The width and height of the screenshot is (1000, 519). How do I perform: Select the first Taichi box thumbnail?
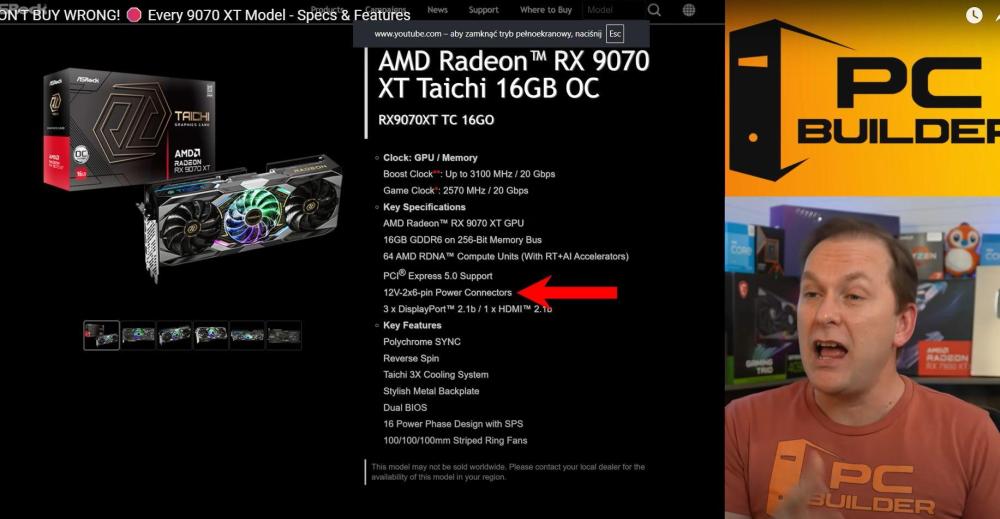tap(101, 335)
